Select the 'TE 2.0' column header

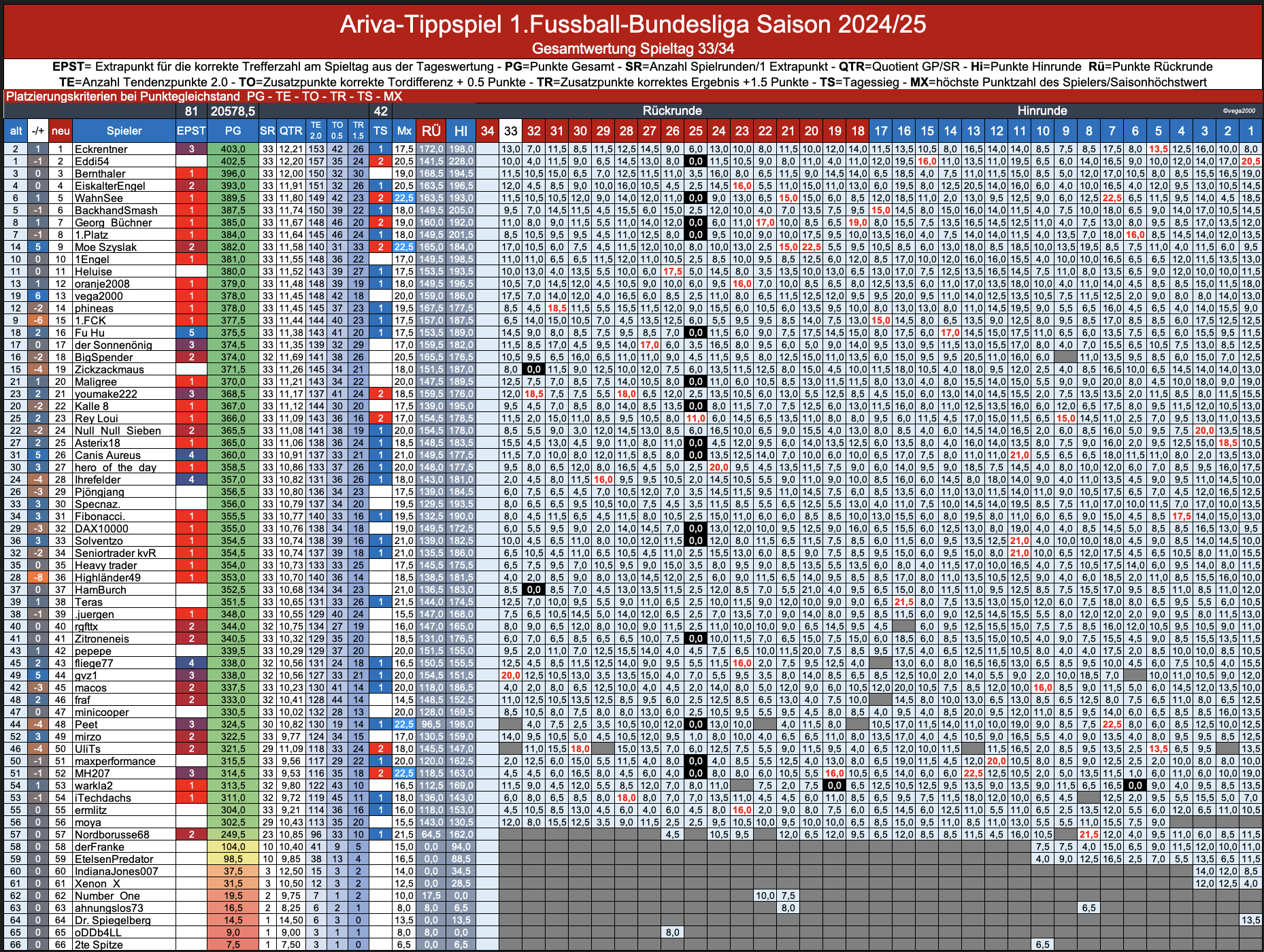(316, 131)
